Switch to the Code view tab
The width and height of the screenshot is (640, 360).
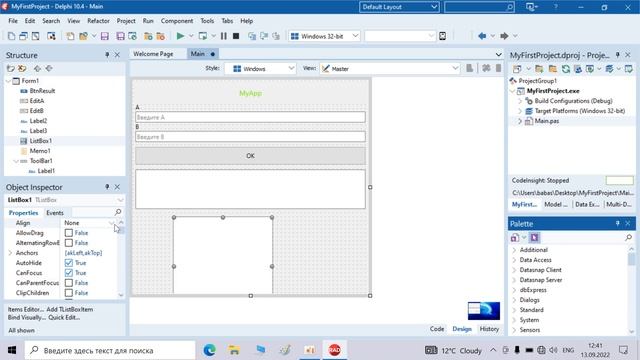point(437,329)
